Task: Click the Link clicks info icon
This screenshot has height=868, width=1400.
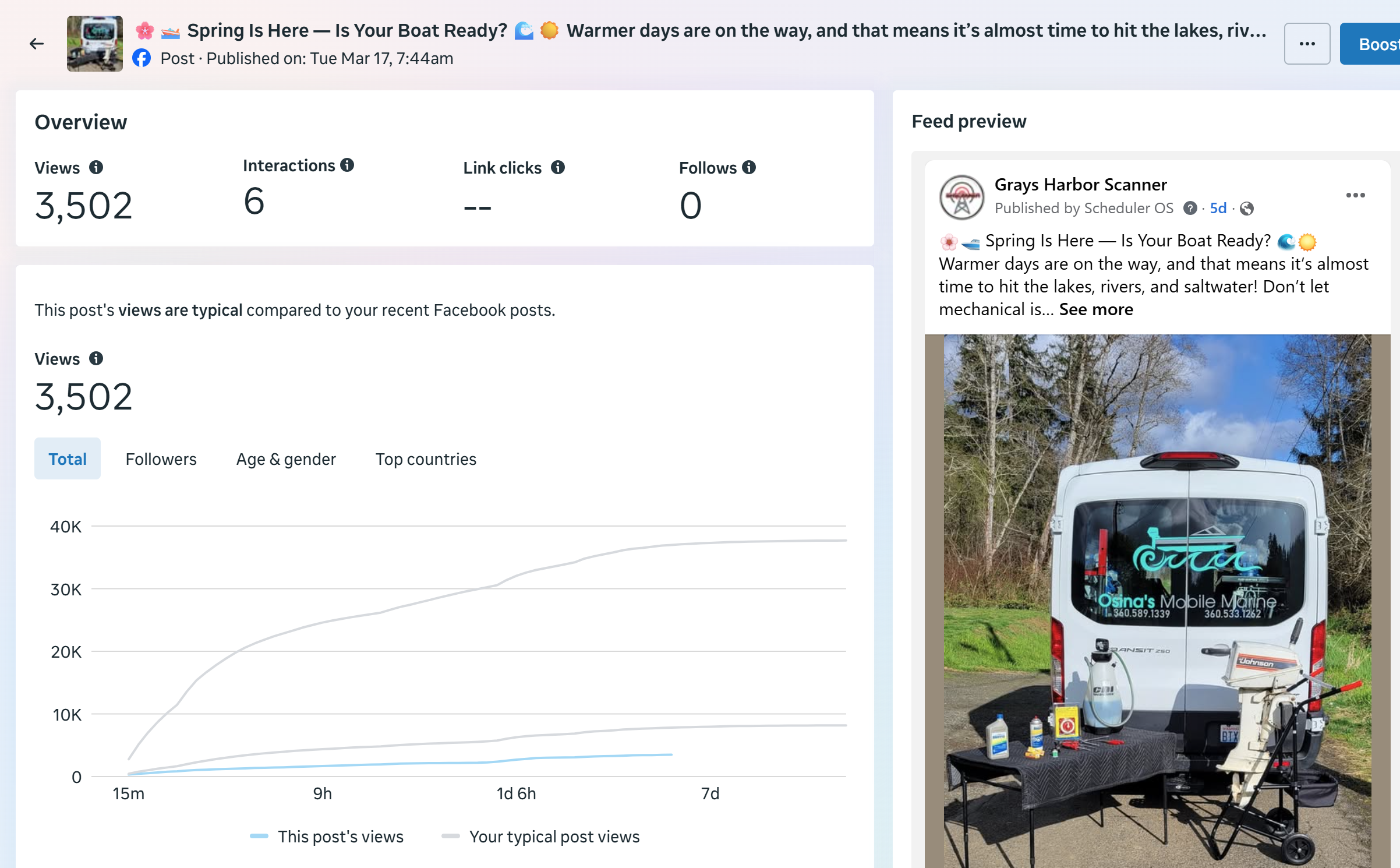Action: (558, 168)
